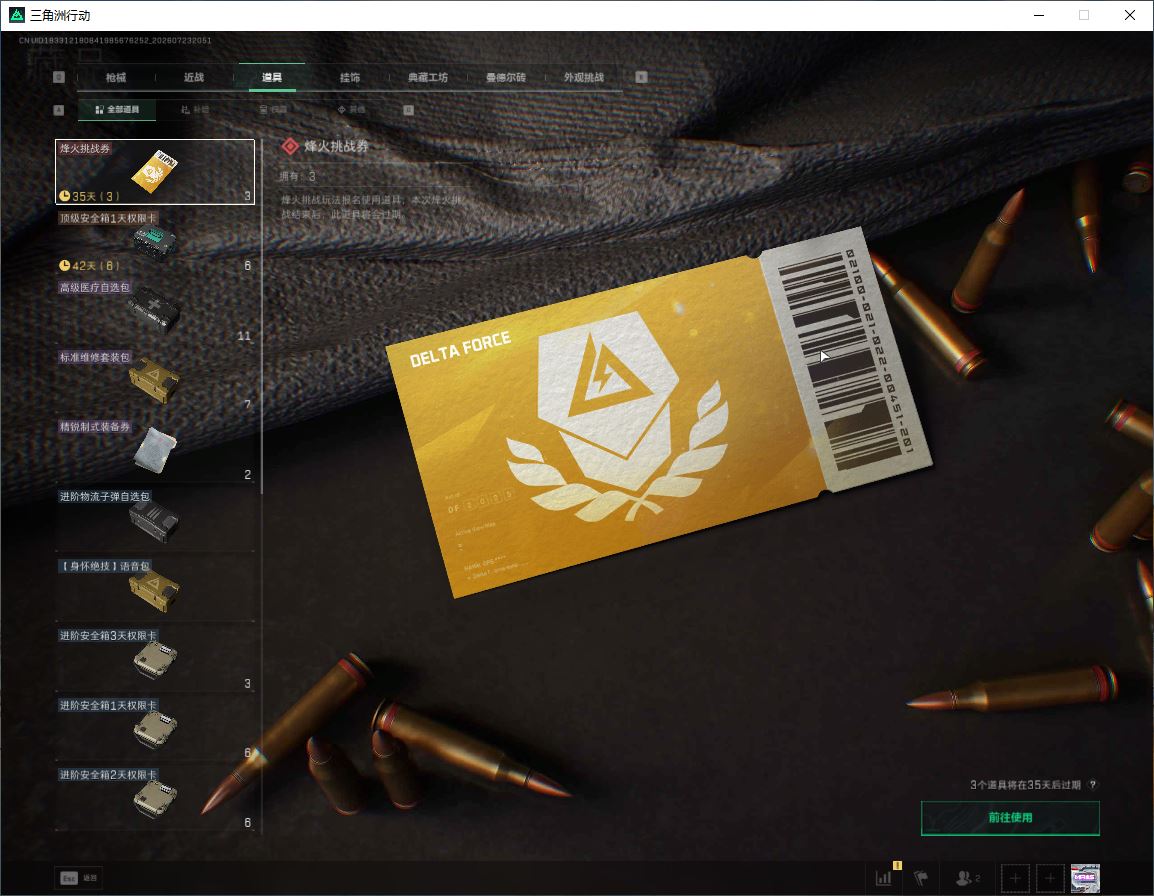Image resolution: width=1154 pixels, height=896 pixels.
Task: Select the 道具 tab
Action: coord(272,77)
